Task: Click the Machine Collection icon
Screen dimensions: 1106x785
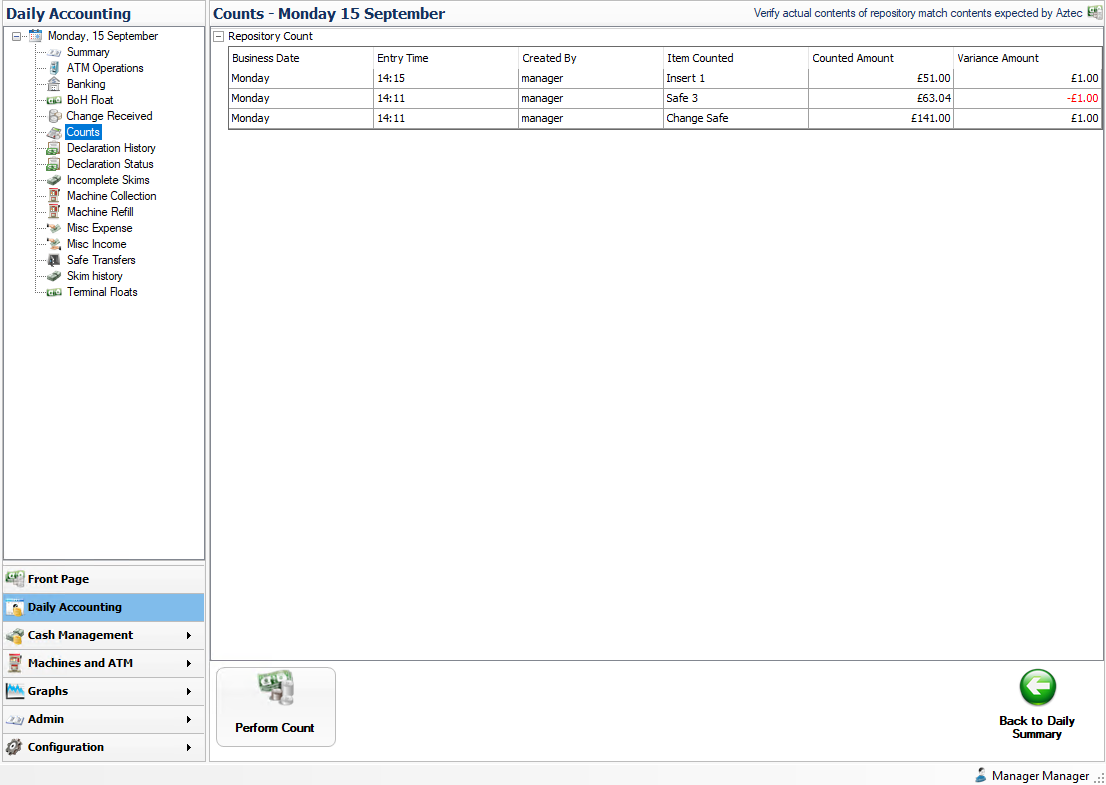Action: click(55, 196)
